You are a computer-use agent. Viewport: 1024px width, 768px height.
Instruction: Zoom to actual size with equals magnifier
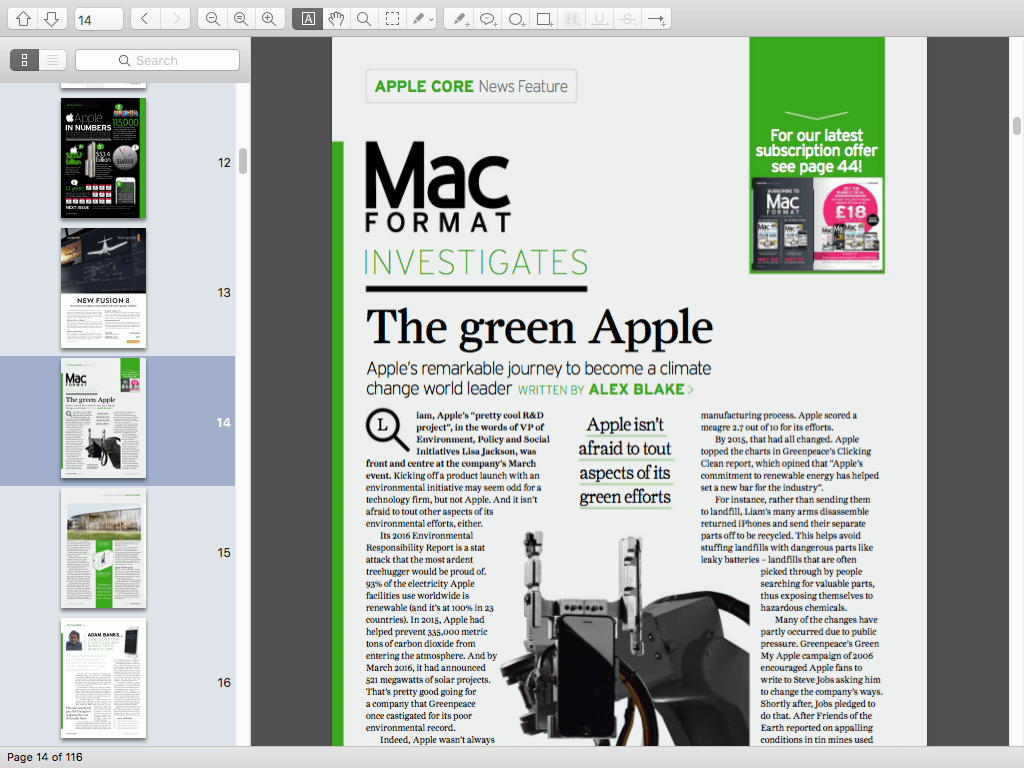pos(241,19)
